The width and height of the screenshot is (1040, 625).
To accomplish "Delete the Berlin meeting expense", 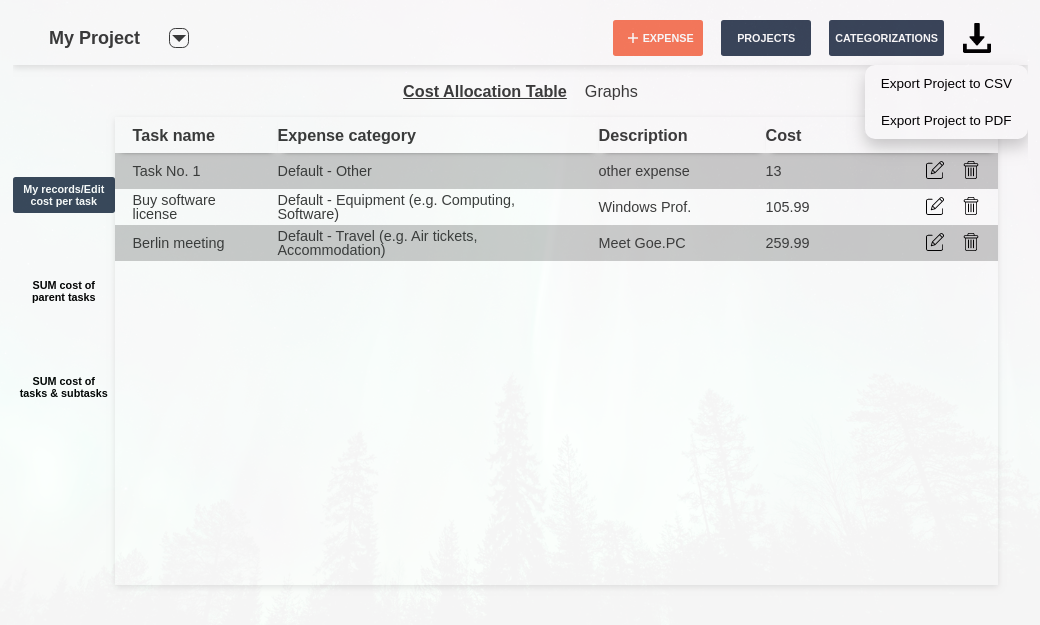I will click(x=971, y=242).
